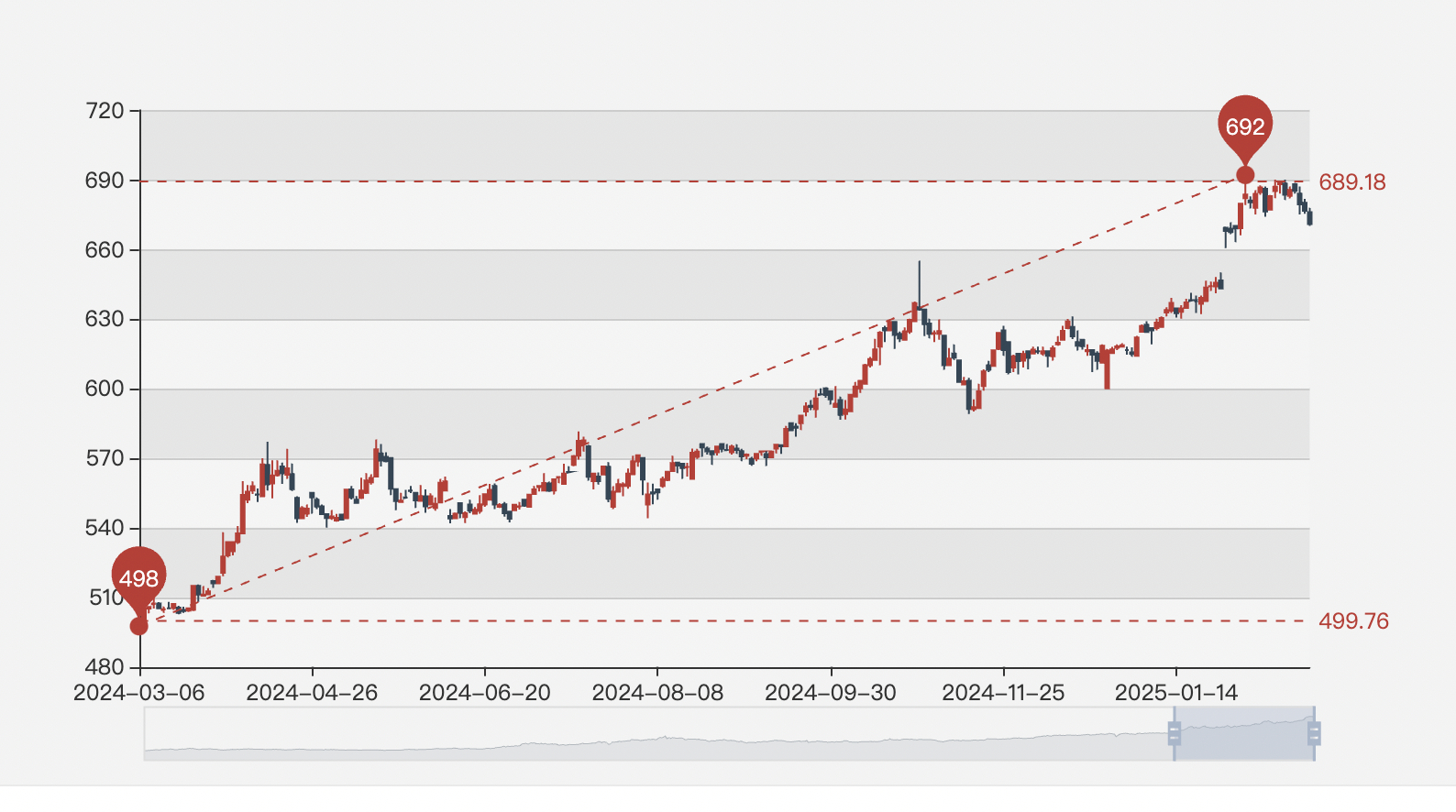The image size is (1456, 812).
Task: Click the 2025-01-14 date axis label
Action: click(1176, 693)
